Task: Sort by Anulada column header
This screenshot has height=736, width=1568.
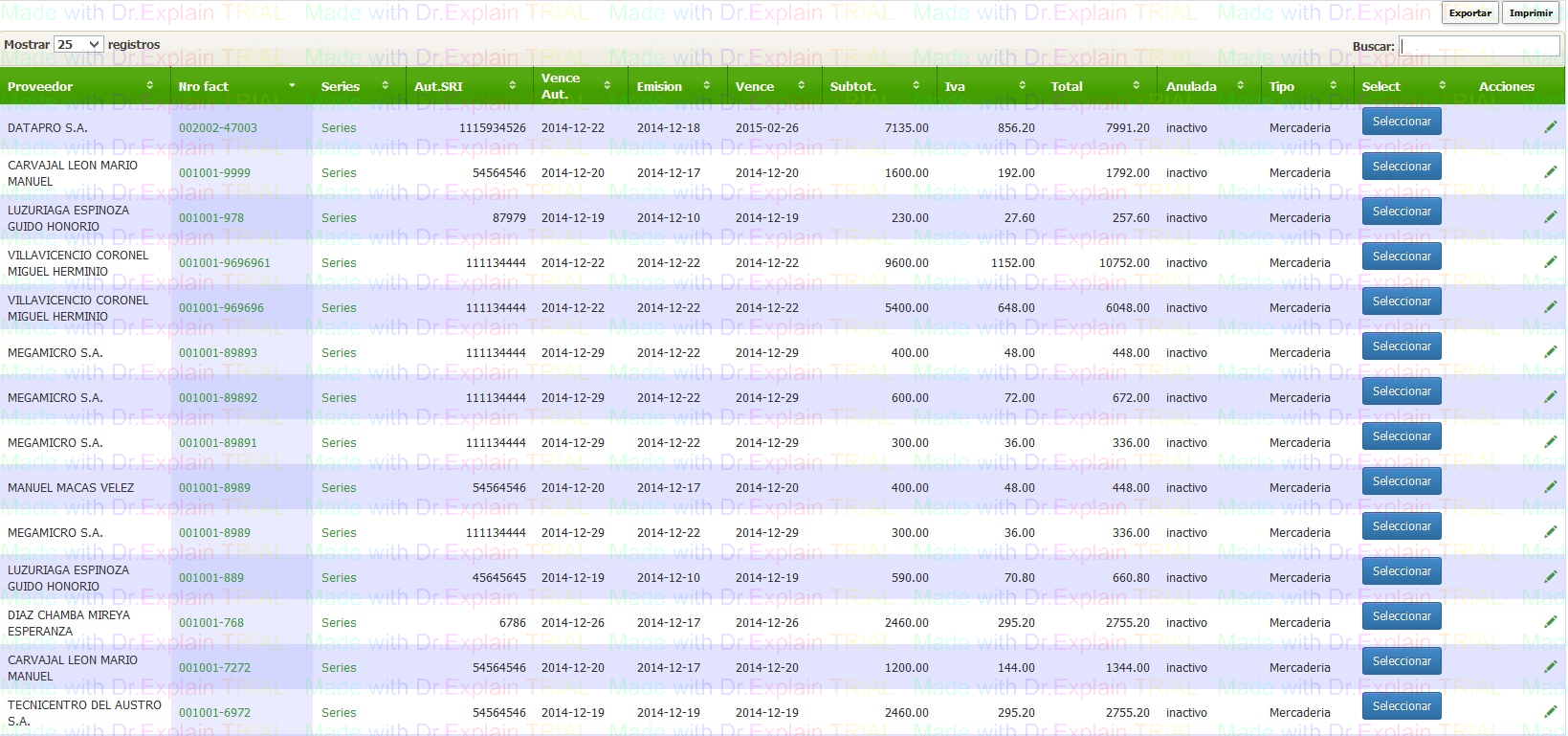Action: [1204, 86]
